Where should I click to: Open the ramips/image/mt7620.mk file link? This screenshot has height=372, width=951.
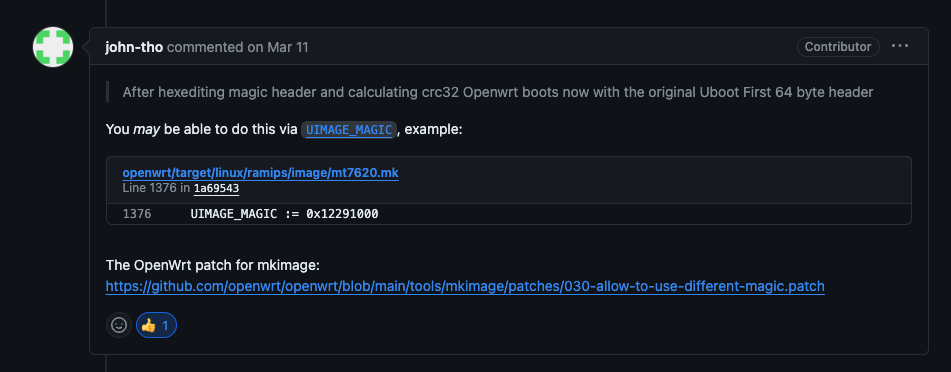261,173
